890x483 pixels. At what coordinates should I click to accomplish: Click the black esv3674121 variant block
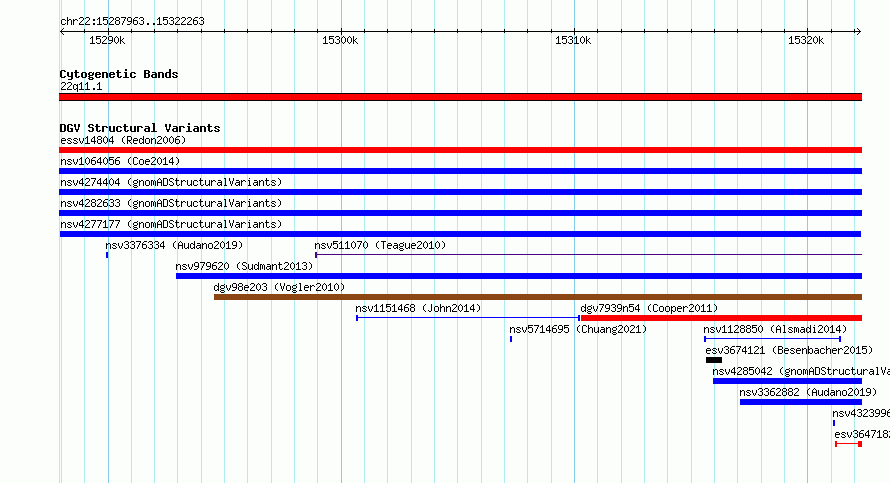(714, 360)
